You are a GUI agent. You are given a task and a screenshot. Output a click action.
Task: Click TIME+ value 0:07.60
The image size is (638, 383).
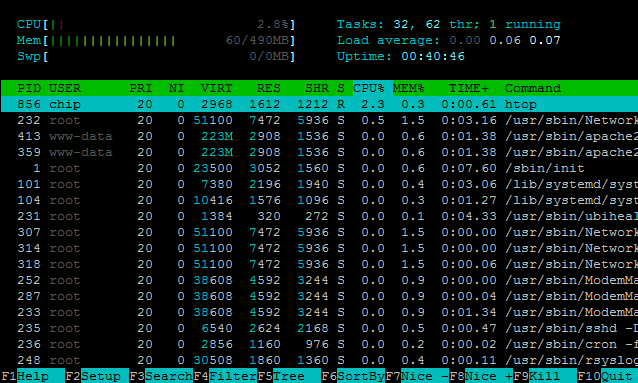click(x=469, y=169)
